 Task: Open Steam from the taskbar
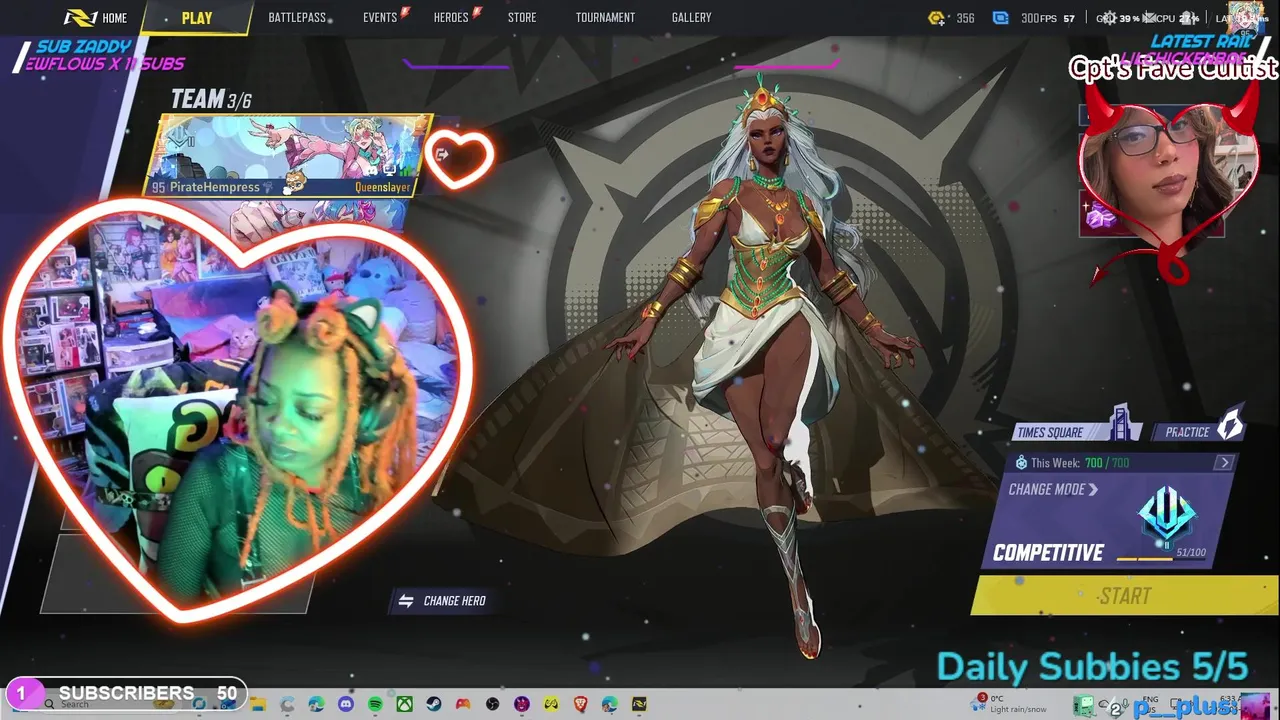pos(434,704)
